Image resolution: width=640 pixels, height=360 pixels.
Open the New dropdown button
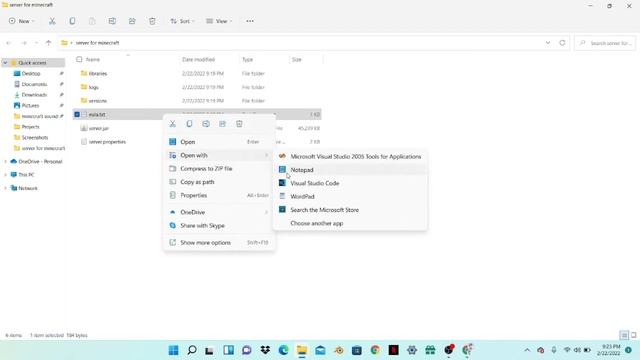click(22, 21)
